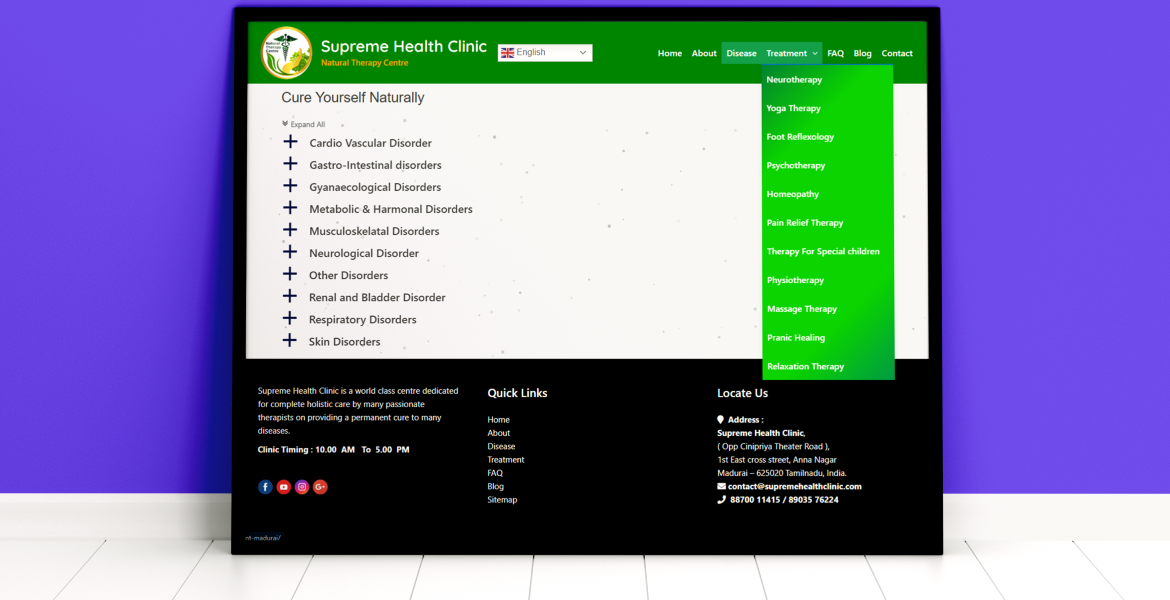1170x600 pixels.
Task: Choose Foot Reflexology from the submenu
Action: pyautogui.click(x=800, y=137)
